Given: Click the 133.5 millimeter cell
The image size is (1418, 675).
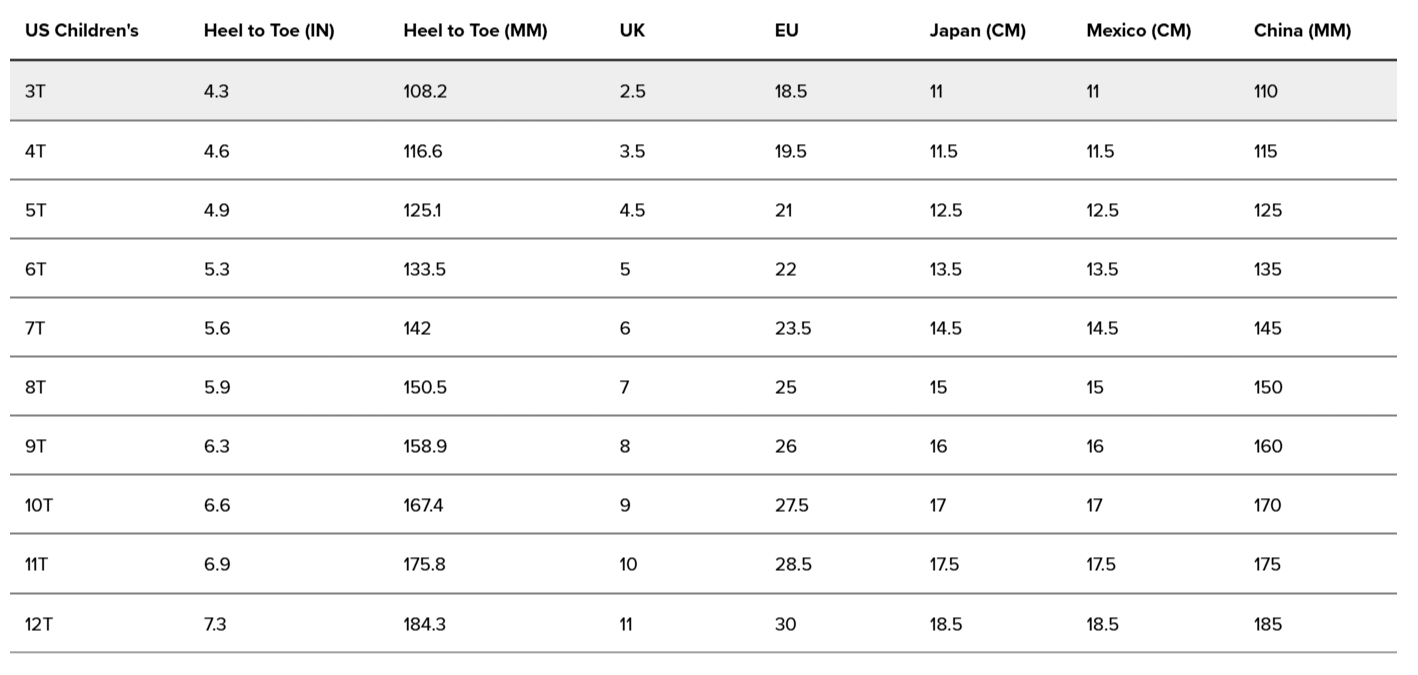Looking at the screenshot, I should 424,269.
